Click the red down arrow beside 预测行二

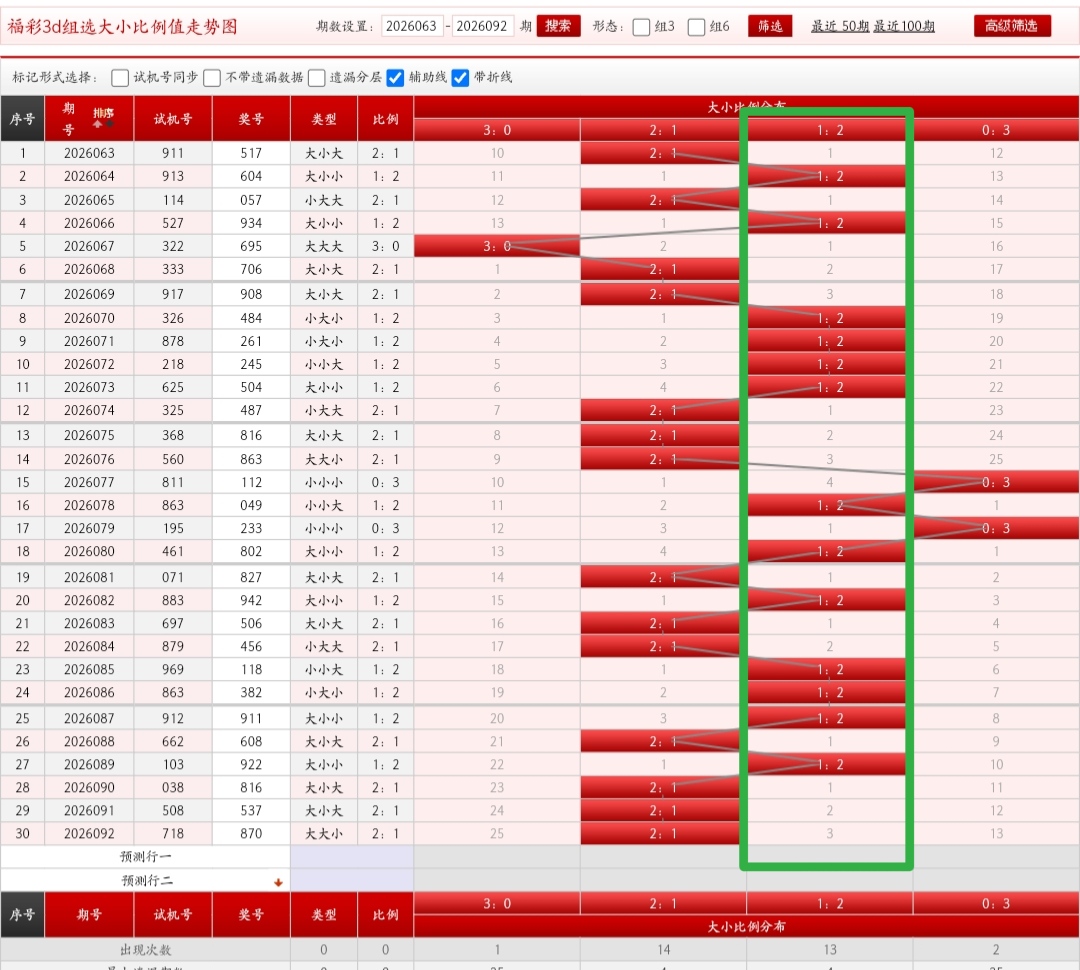pyautogui.click(x=278, y=882)
